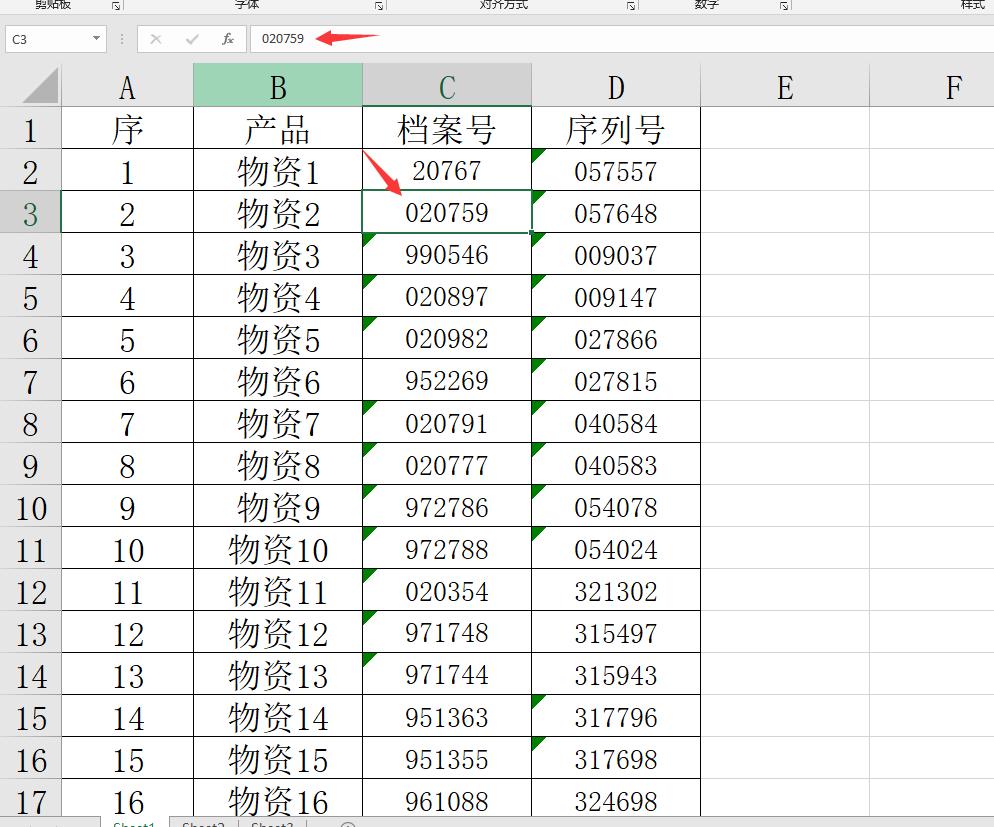This screenshot has width=994, height=827.
Task: Select the serial number cell 057557
Action: click(x=614, y=170)
